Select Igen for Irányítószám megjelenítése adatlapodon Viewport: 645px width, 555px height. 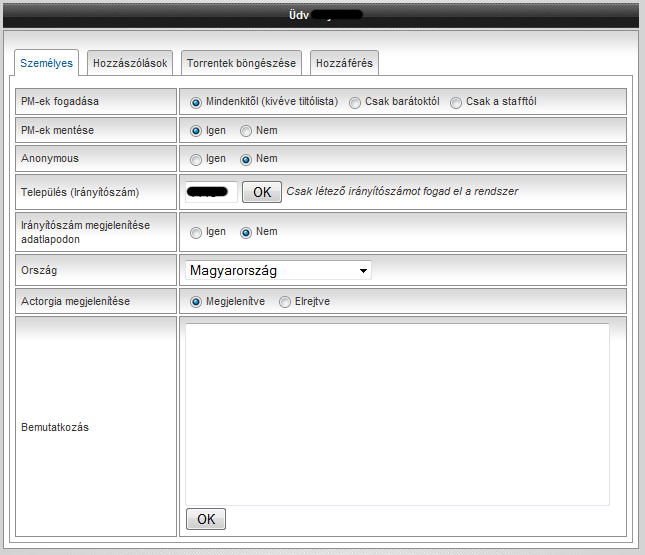[196, 232]
